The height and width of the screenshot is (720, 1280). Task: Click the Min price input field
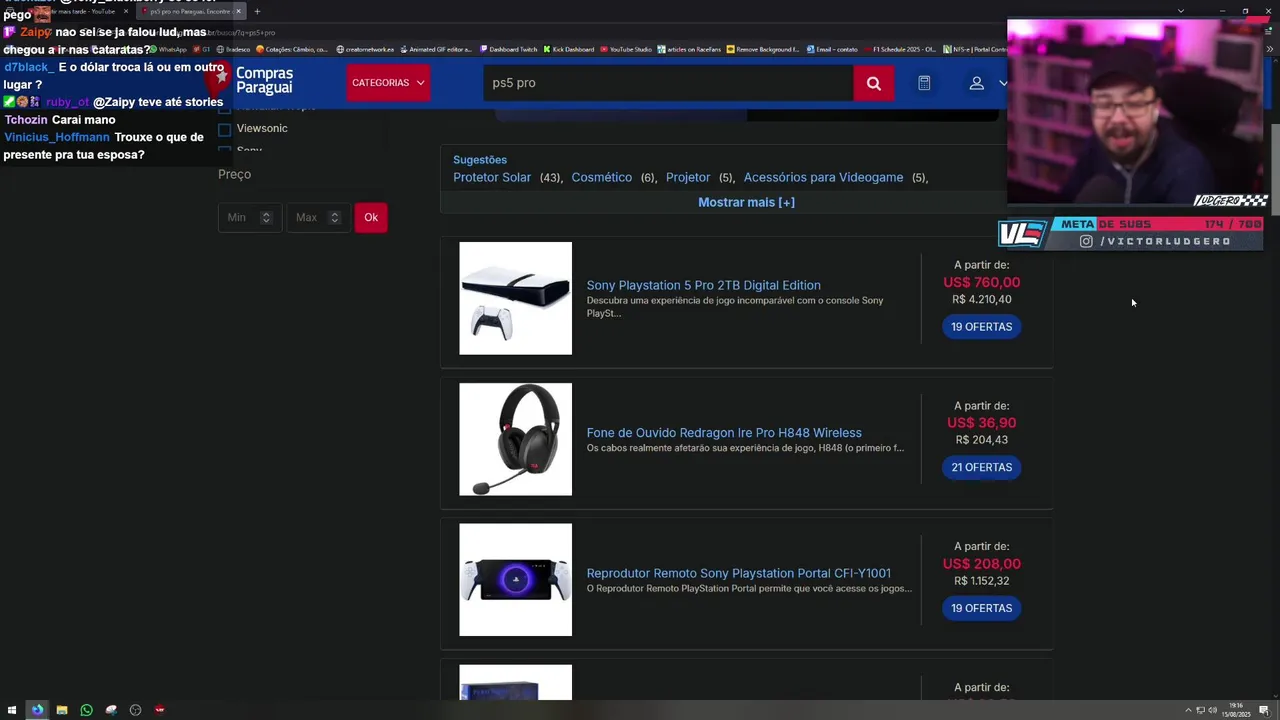tap(250, 217)
